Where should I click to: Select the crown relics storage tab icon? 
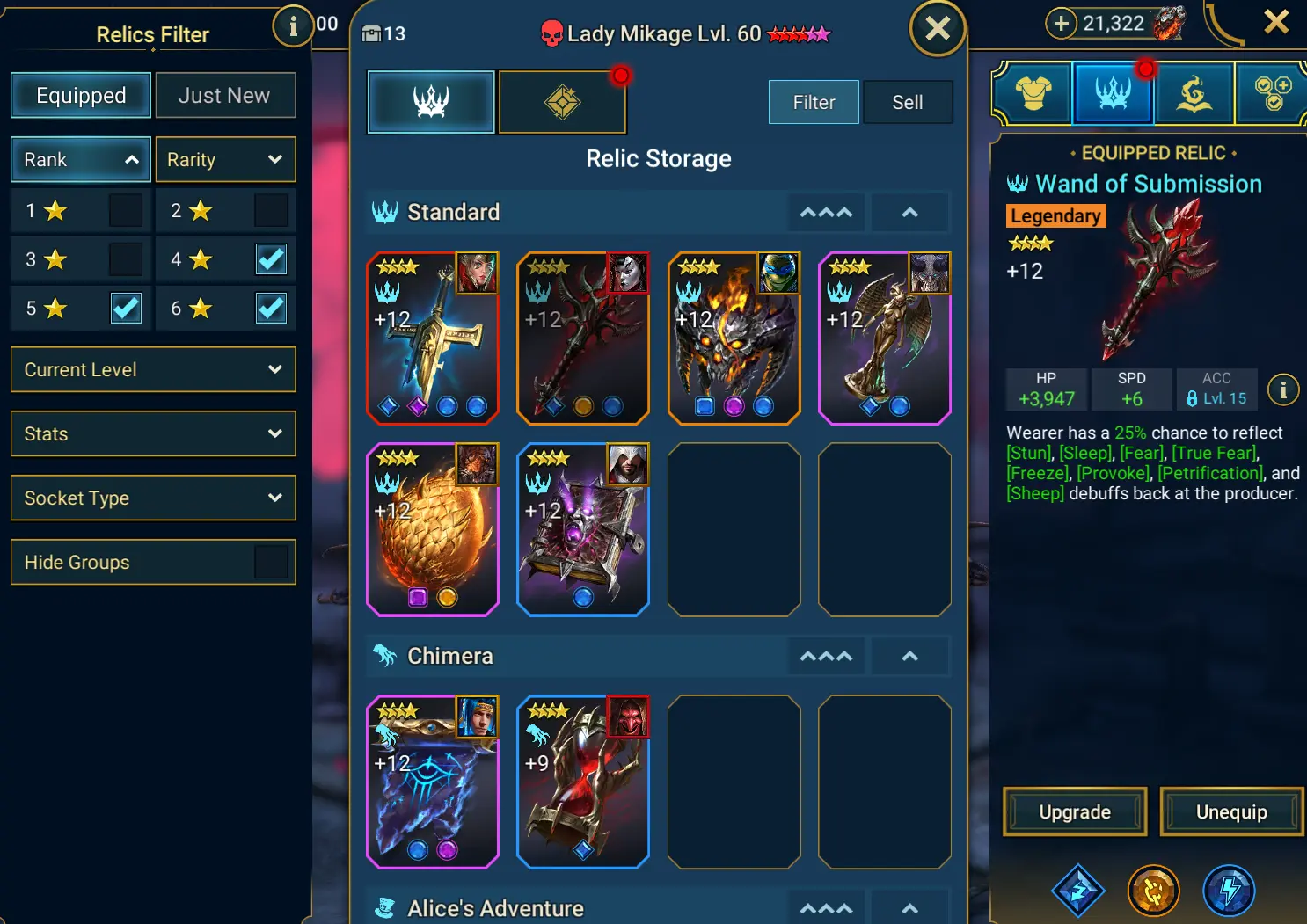tap(431, 102)
